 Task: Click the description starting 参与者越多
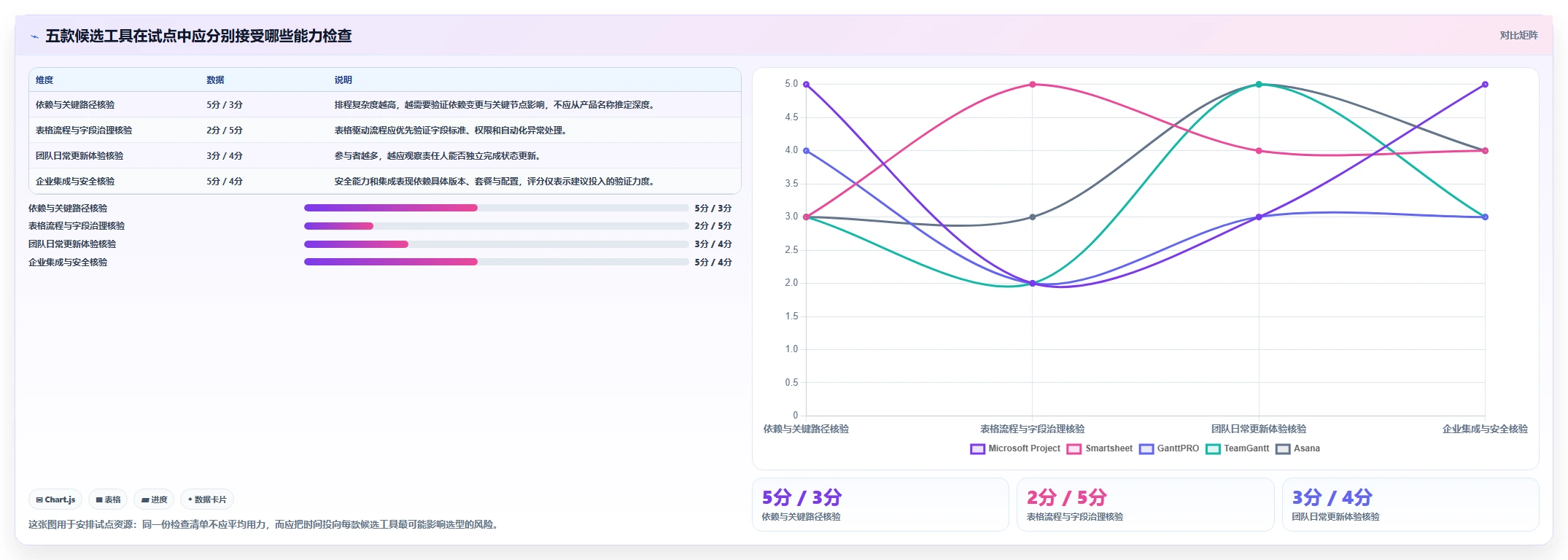tap(438, 156)
